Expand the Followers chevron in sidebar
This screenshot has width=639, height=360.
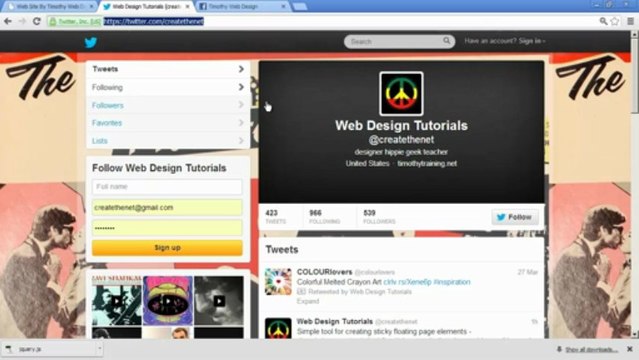click(241, 105)
